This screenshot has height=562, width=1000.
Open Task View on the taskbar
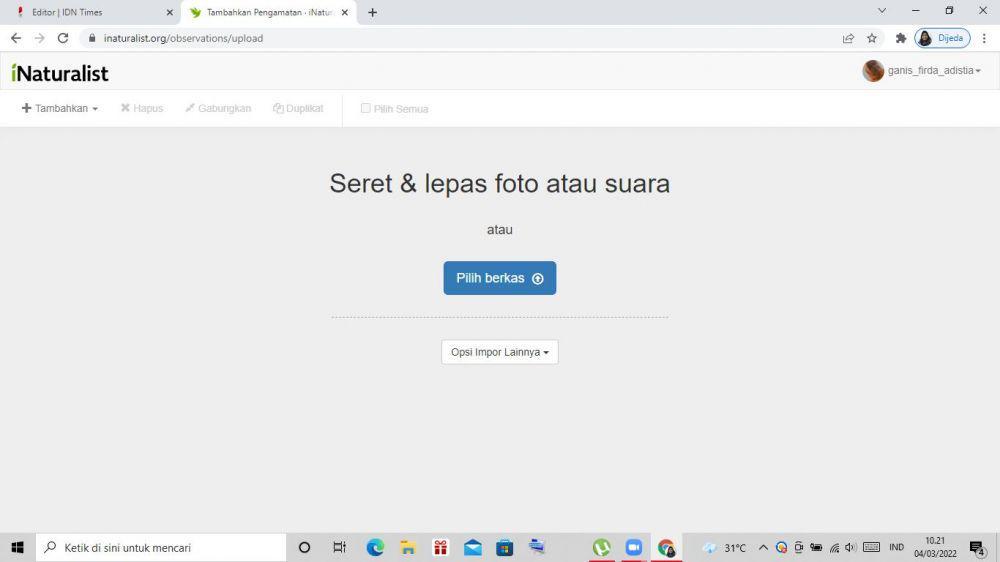pyautogui.click(x=339, y=547)
